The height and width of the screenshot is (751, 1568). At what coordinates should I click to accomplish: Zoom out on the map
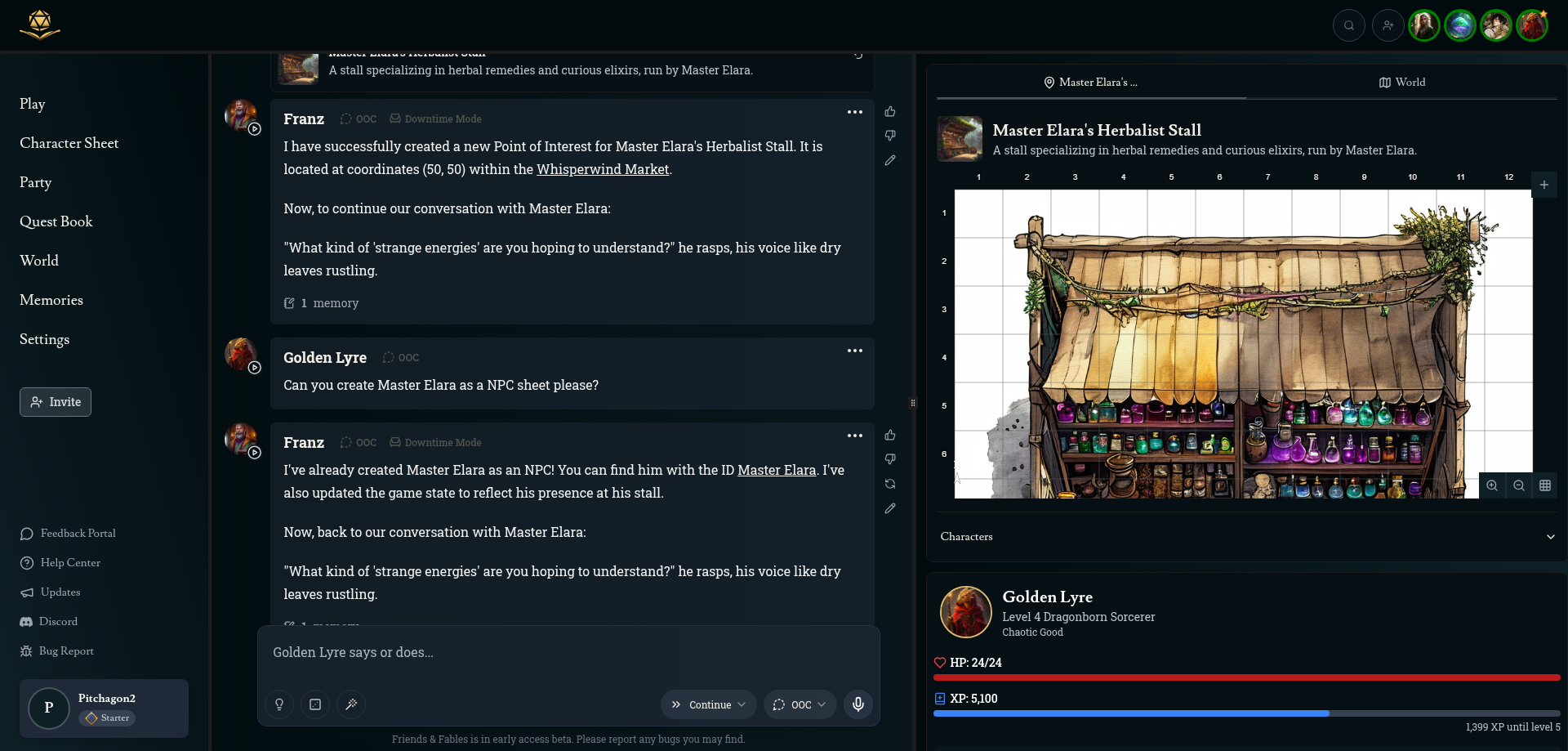tap(1518, 485)
